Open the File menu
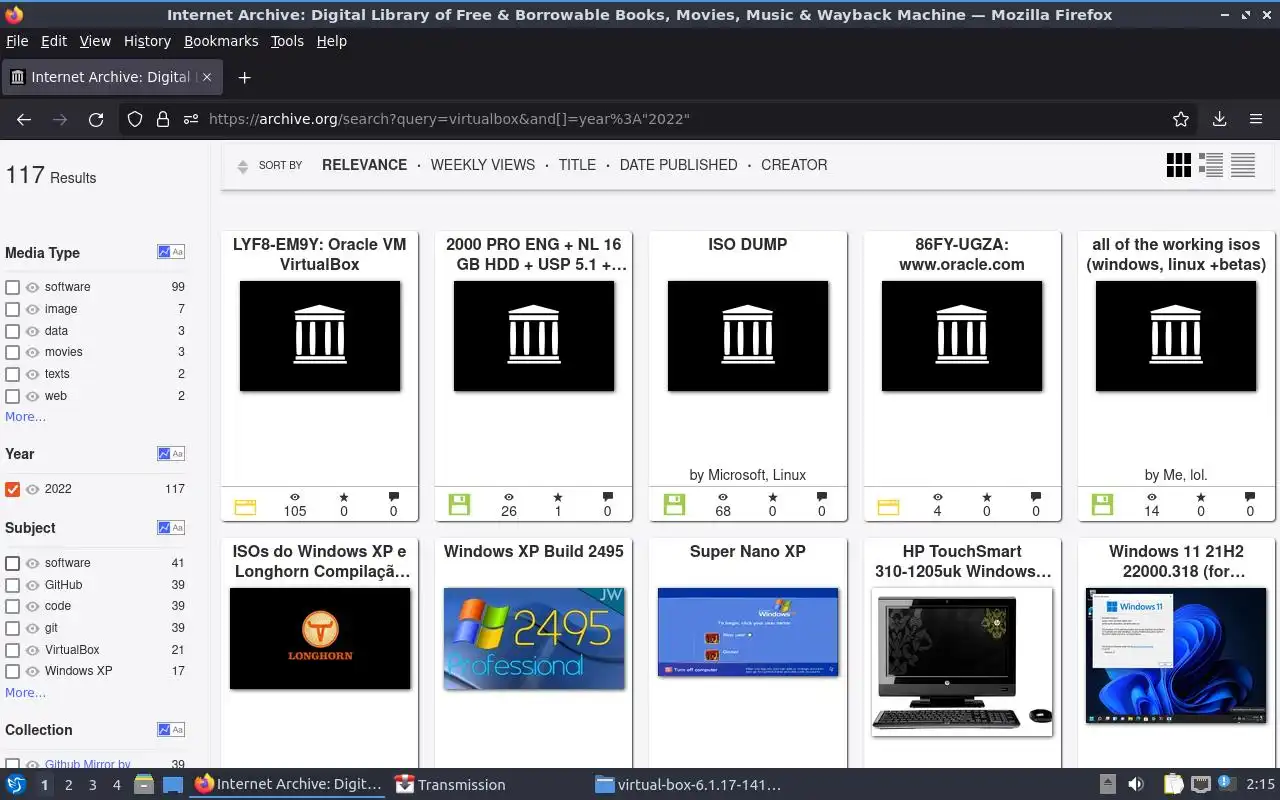This screenshot has height=800, width=1280. [17, 41]
